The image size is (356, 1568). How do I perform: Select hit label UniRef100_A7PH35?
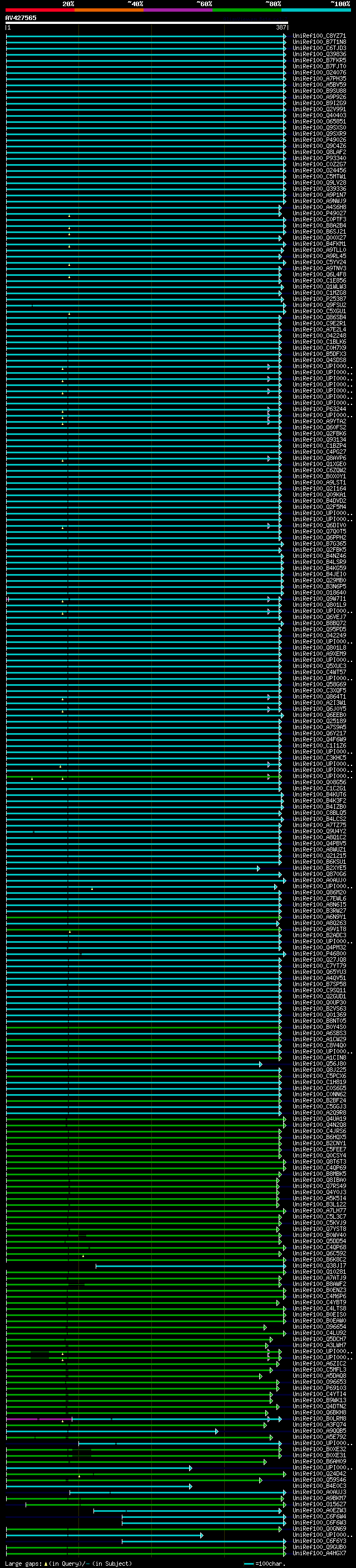tap(319, 78)
